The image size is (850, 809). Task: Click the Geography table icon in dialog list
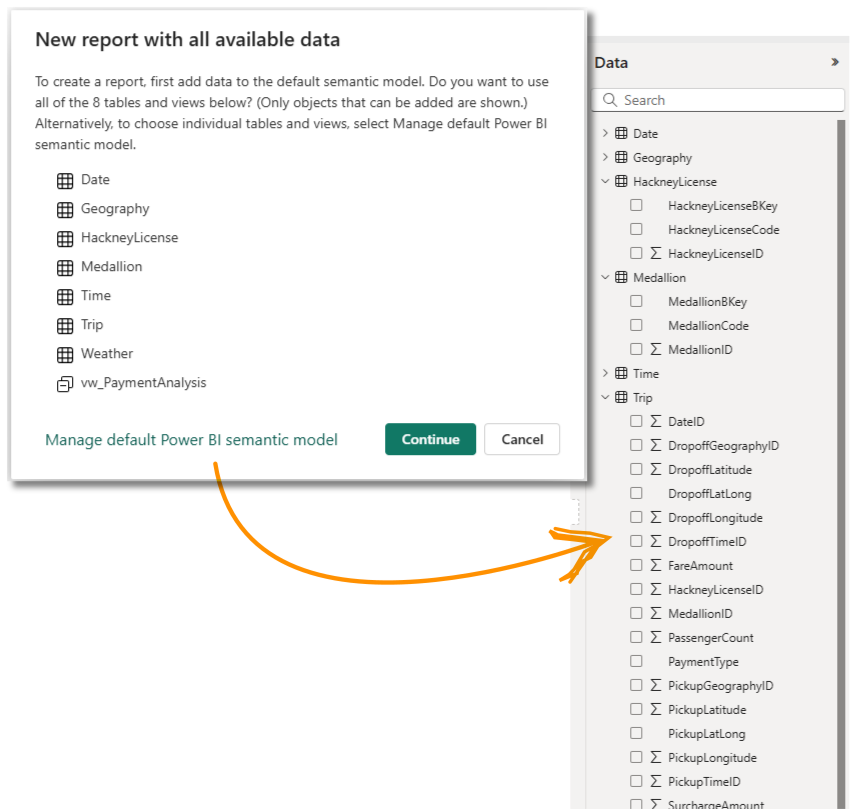point(65,210)
